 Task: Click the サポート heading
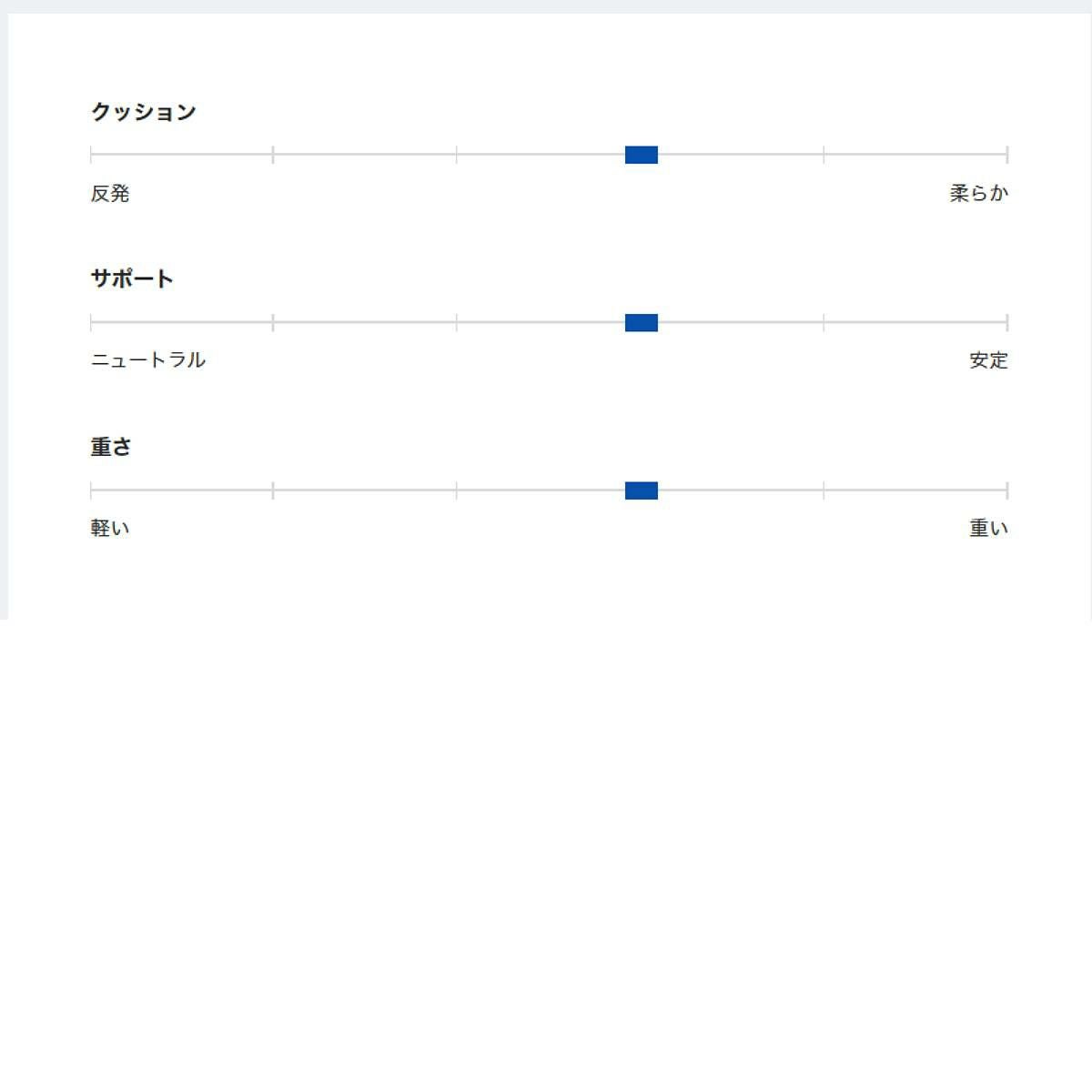(132, 278)
